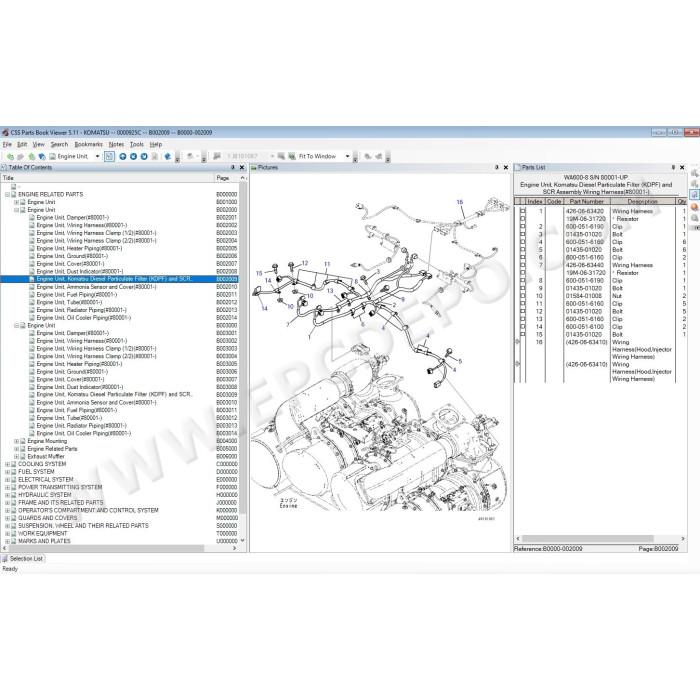
Task: Open the File menu
Action: click(7, 145)
